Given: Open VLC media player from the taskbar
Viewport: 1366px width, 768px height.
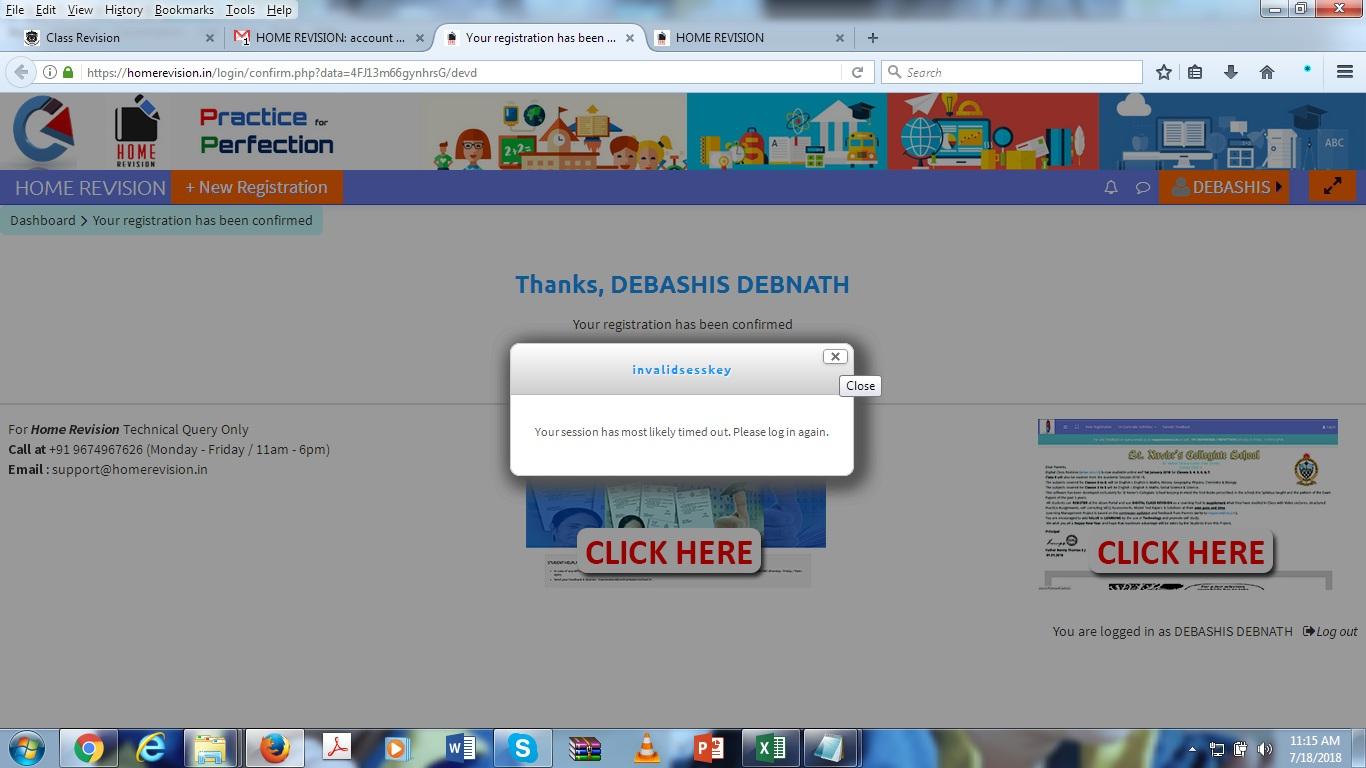Looking at the screenshot, I should (647, 748).
